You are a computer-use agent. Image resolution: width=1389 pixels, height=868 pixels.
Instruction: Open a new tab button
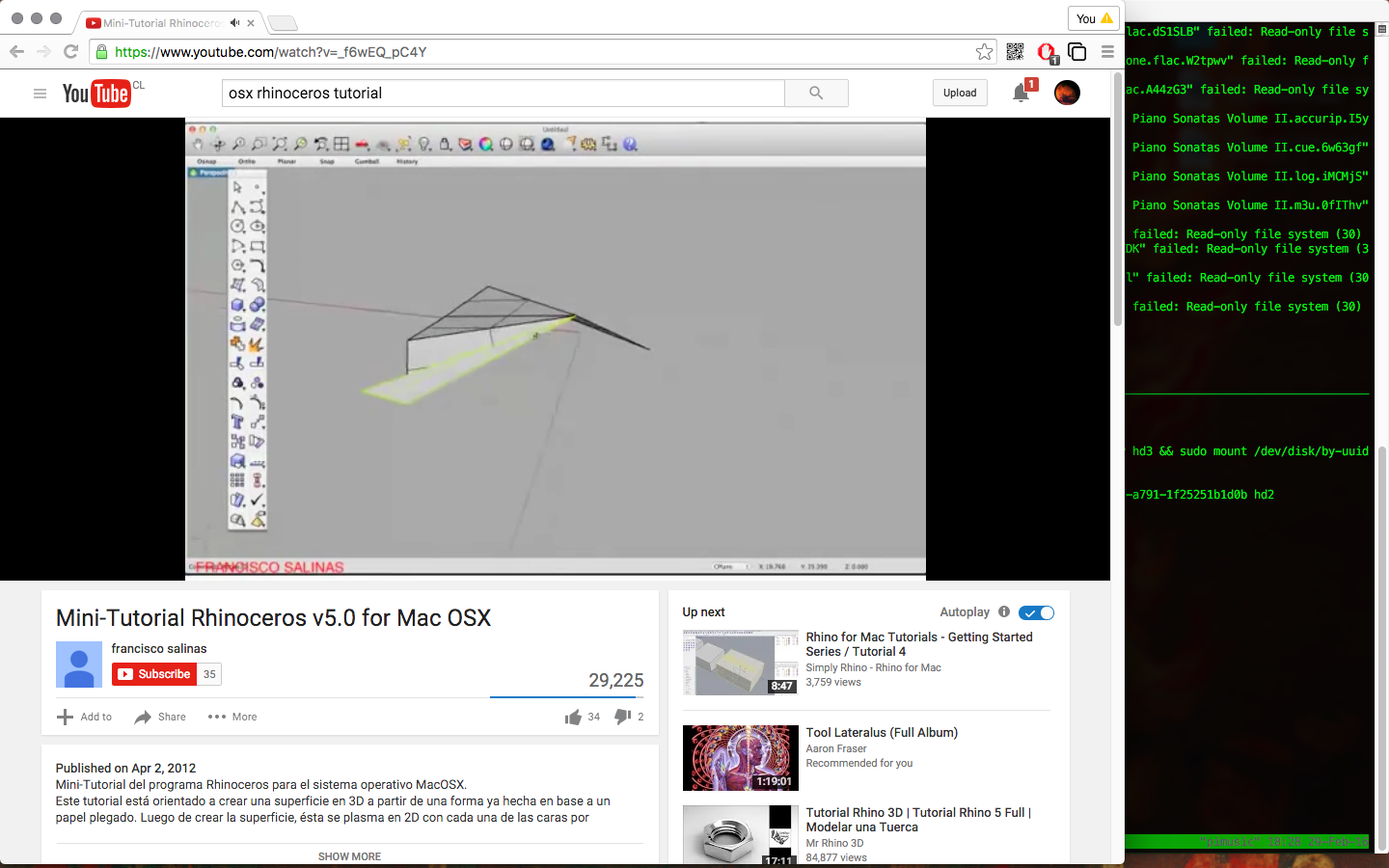(x=282, y=23)
